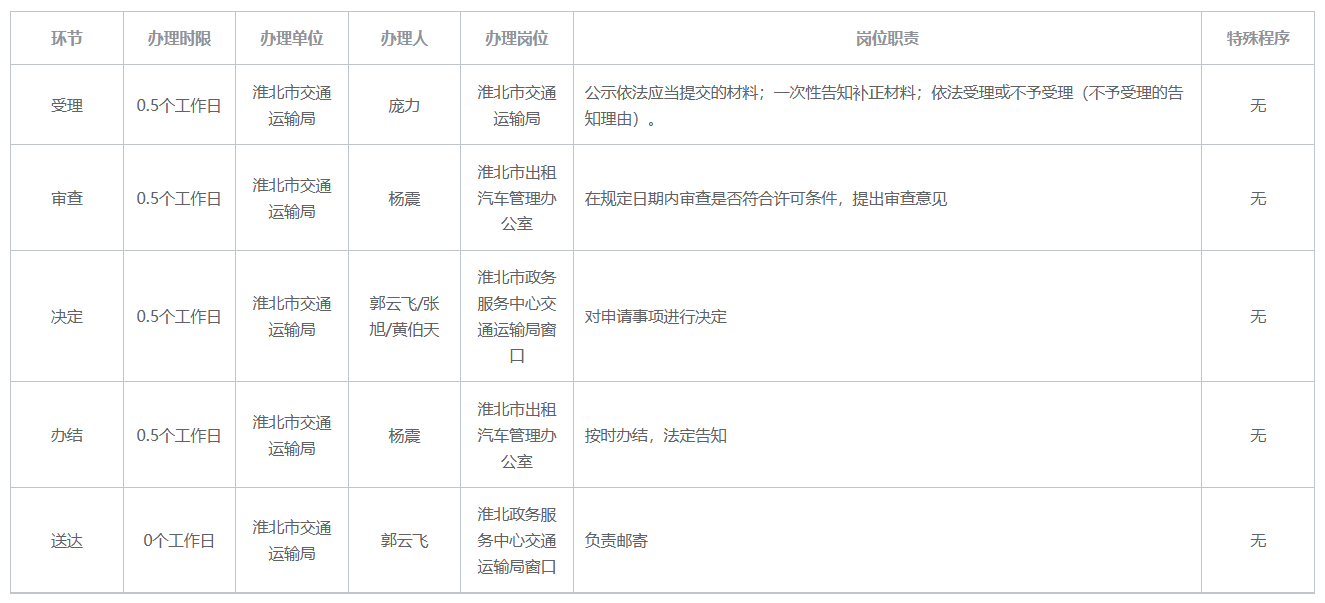The image size is (1325, 603).
Task: Click the 环节 column header
Action: tap(67, 39)
